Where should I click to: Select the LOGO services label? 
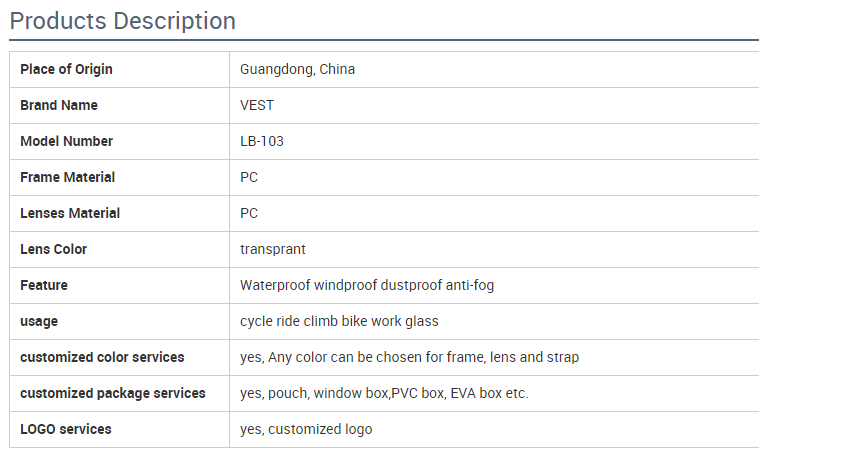[x=66, y=429]
